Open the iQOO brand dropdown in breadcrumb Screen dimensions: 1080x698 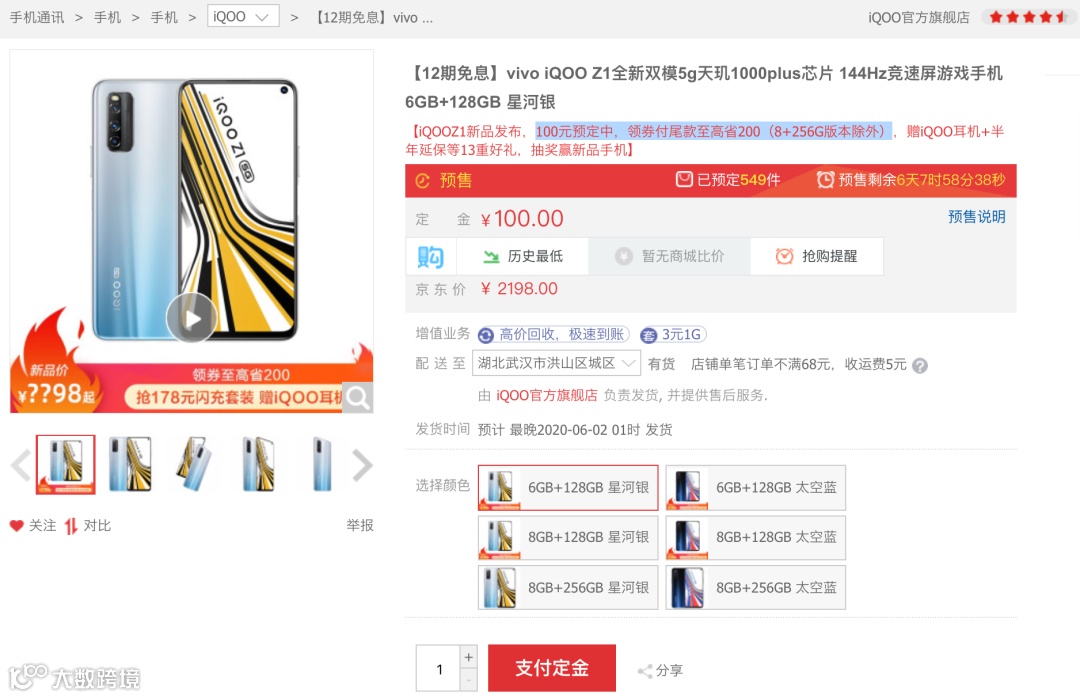pyautogui.click(x=243, y=16)
